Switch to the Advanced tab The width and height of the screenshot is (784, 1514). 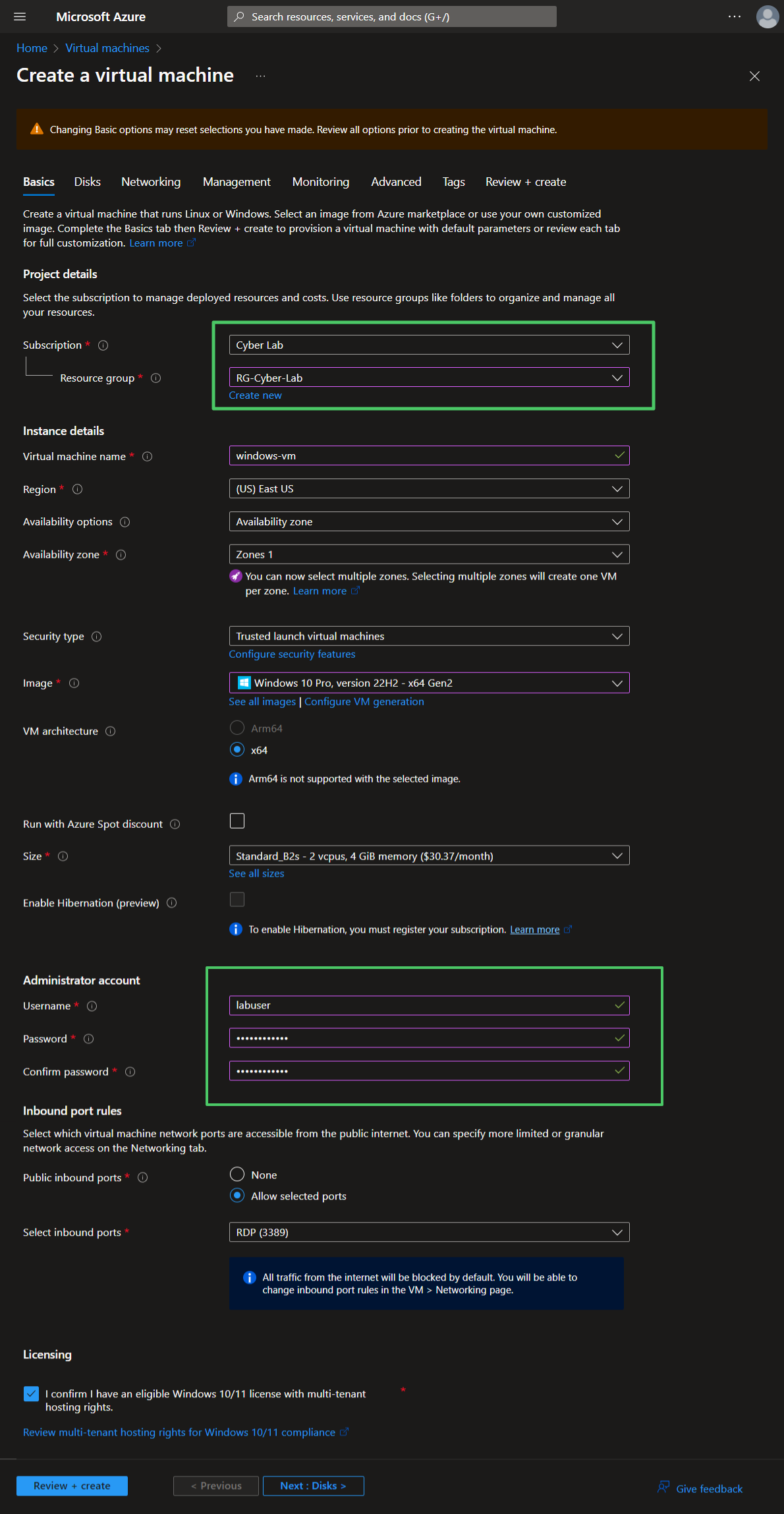click(396, 183)
